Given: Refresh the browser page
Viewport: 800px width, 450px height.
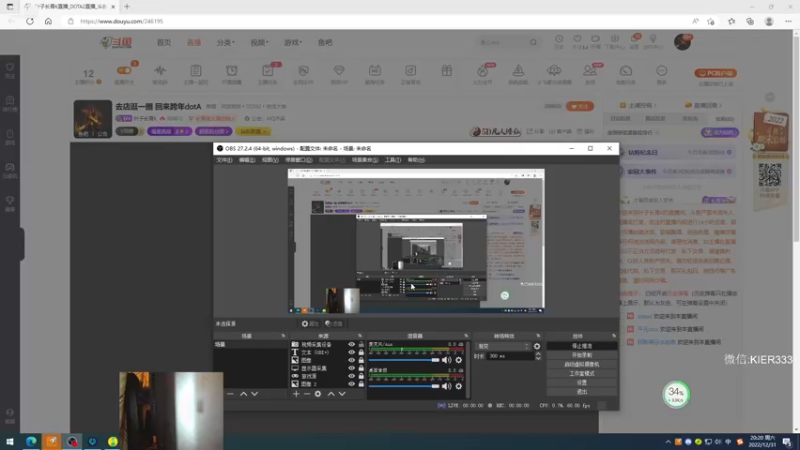Looking at the screenshot, I should click(x=30, y=21).
